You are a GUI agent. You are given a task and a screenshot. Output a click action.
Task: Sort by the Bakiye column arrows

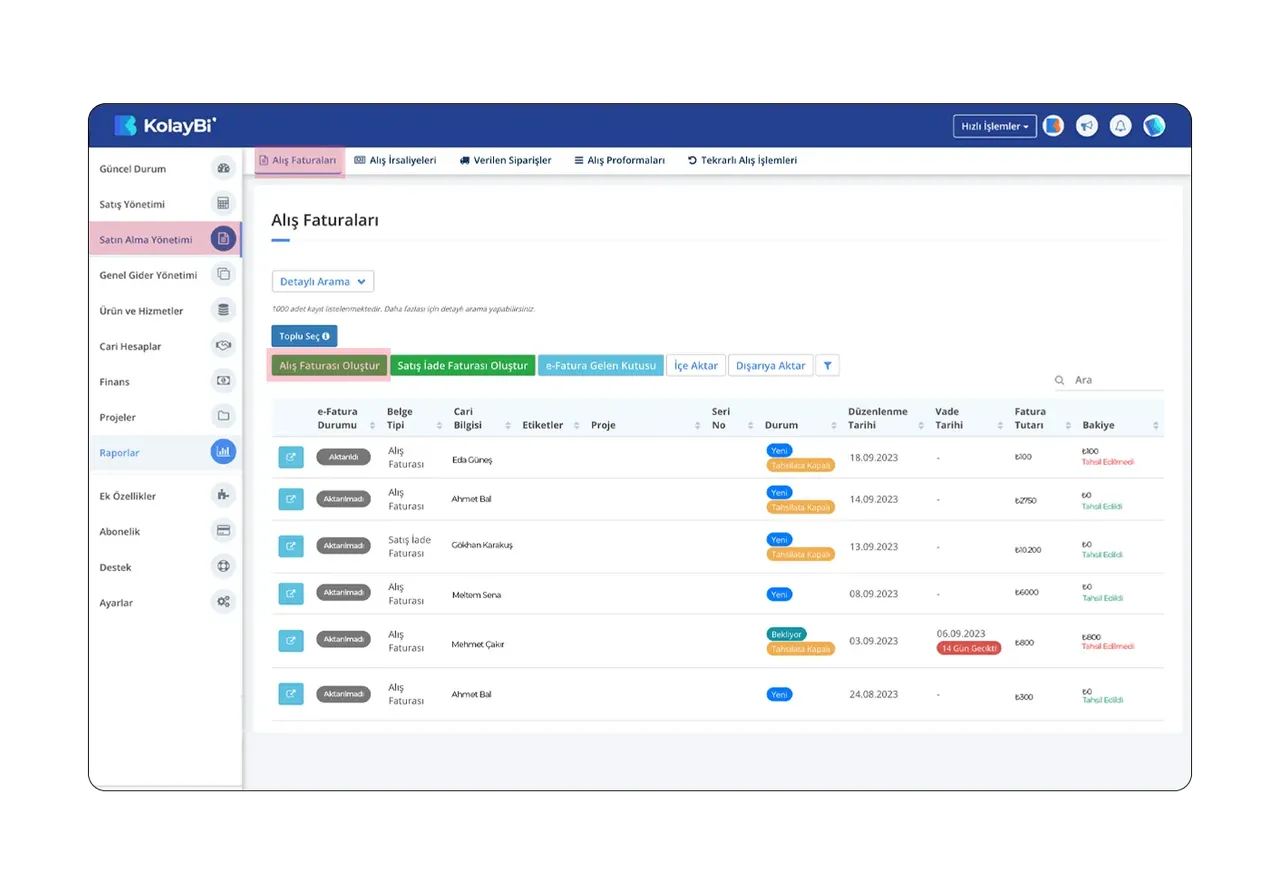[x=1156, y=425]
